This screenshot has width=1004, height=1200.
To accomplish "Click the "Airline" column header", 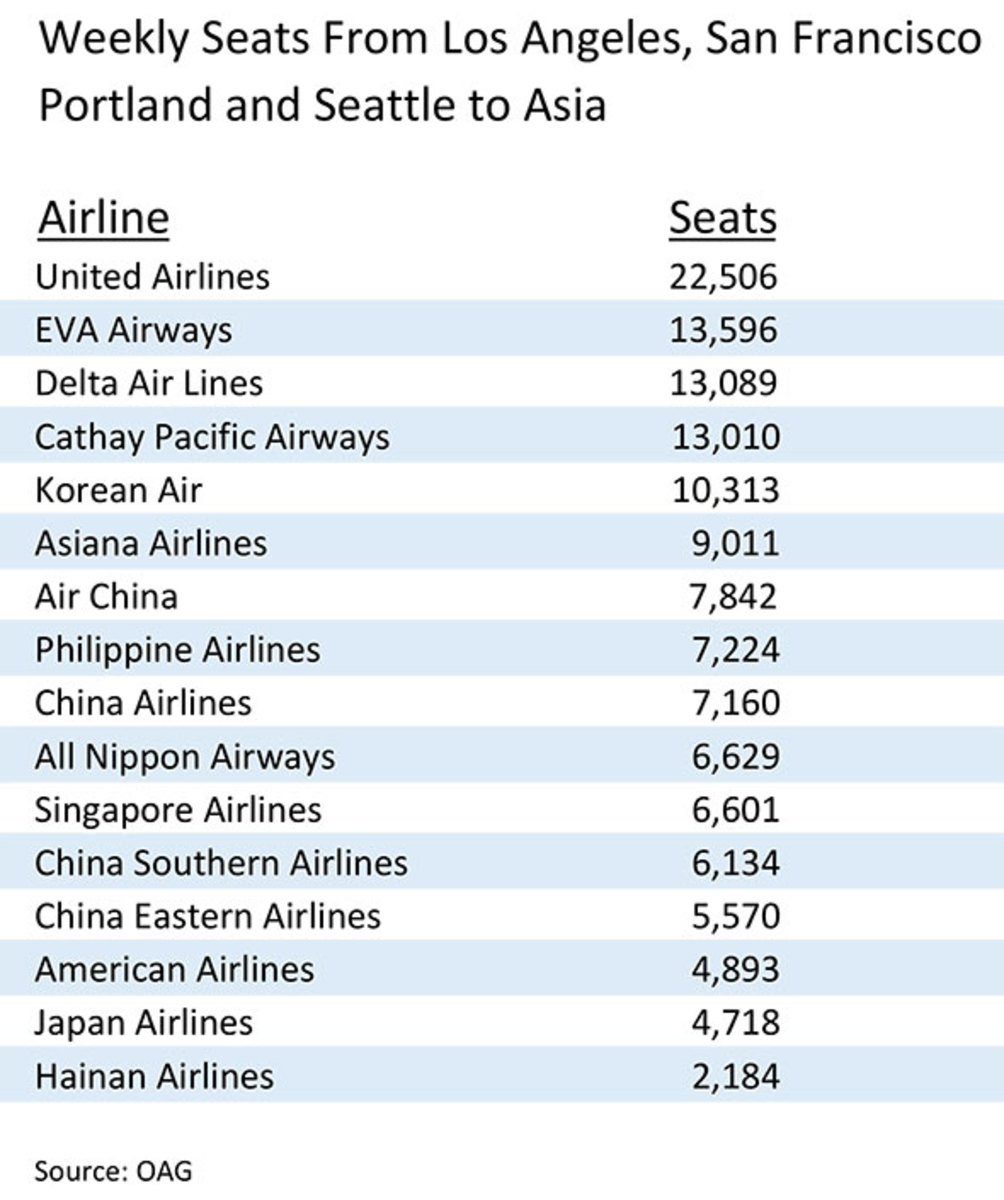I will pos(103,219).
